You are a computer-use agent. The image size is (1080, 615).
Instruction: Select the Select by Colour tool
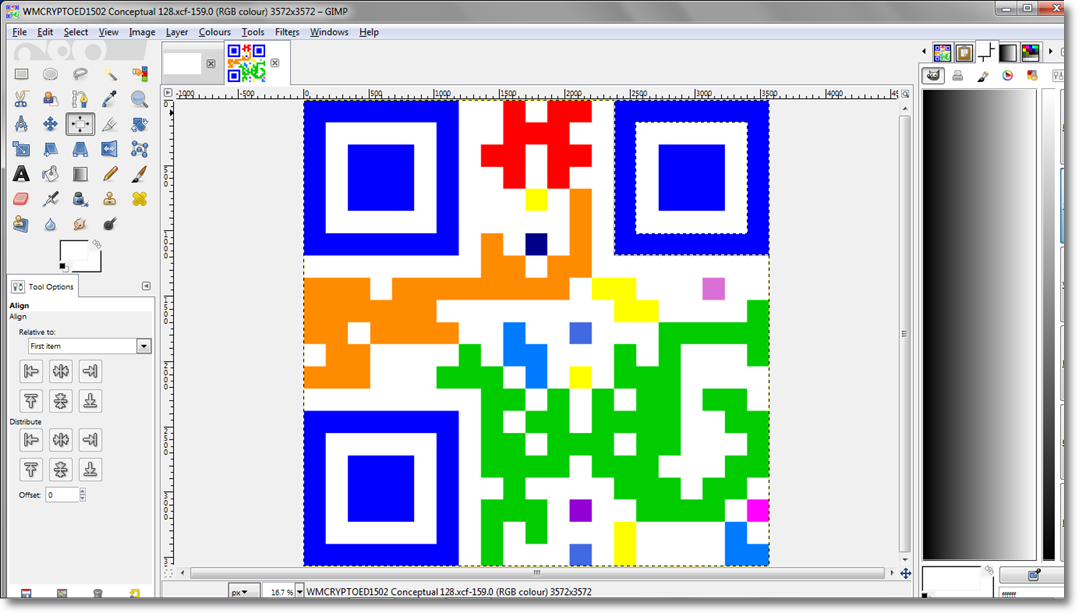point(140,74)
